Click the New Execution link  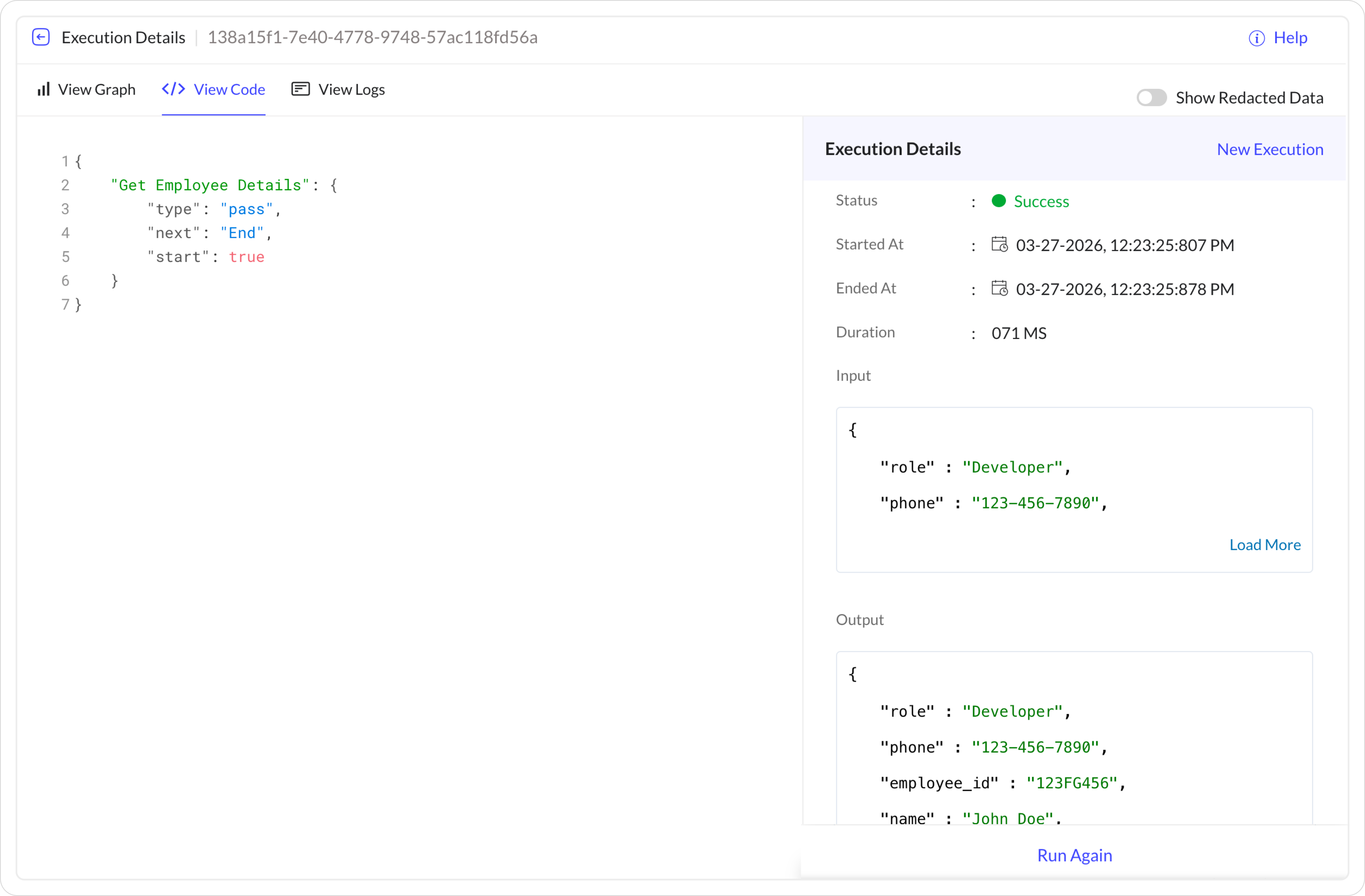(1270, 149)
